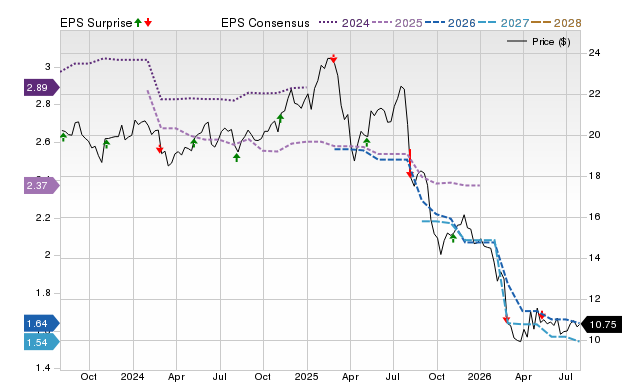This screenshot has height=382, width=640.
Task: Click the Oct x-axis label preceding 2024
Action: pyautogui.click(x=89, y=376)
